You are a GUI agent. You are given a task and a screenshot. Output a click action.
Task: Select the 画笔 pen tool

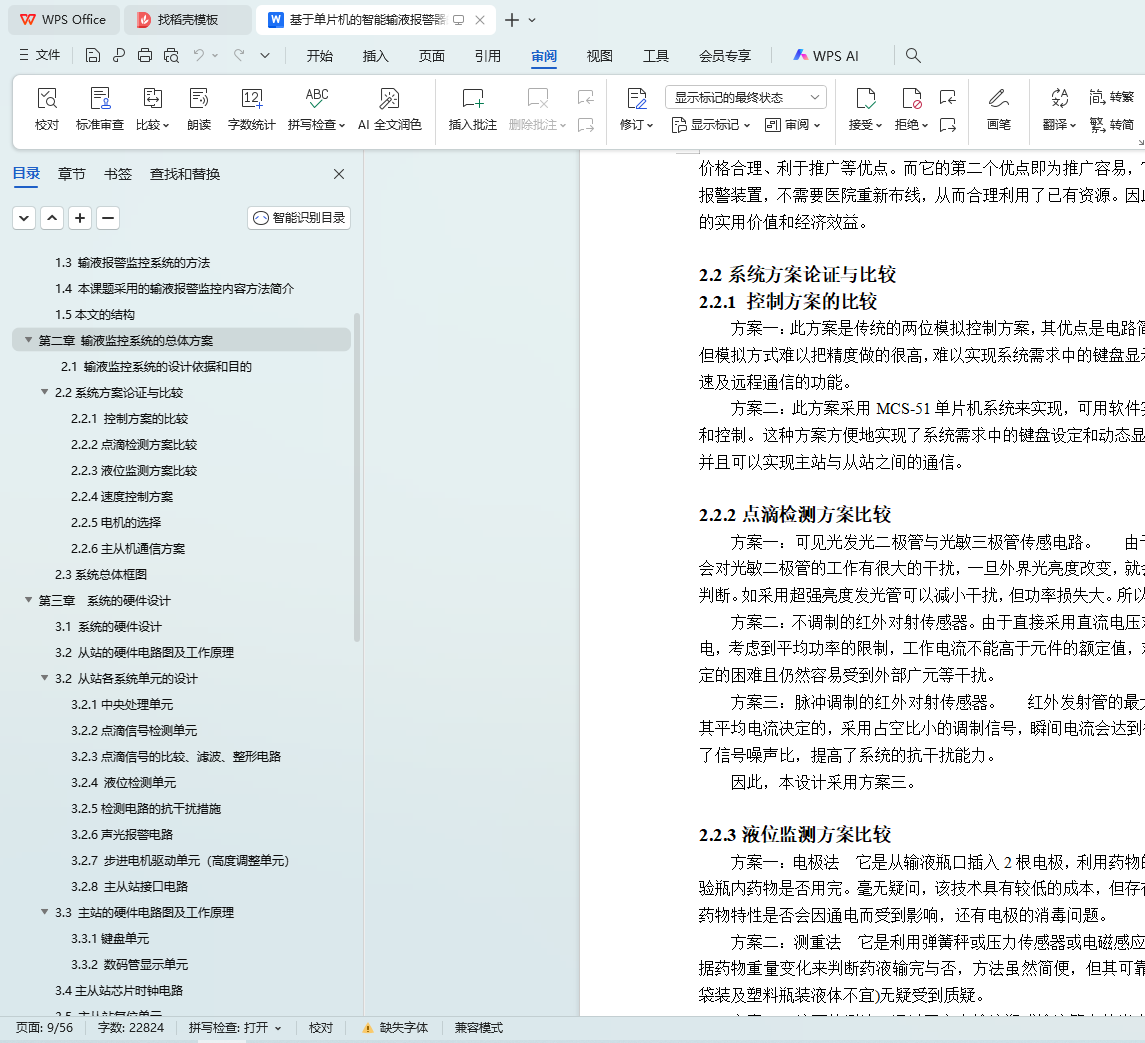(998, 110)
